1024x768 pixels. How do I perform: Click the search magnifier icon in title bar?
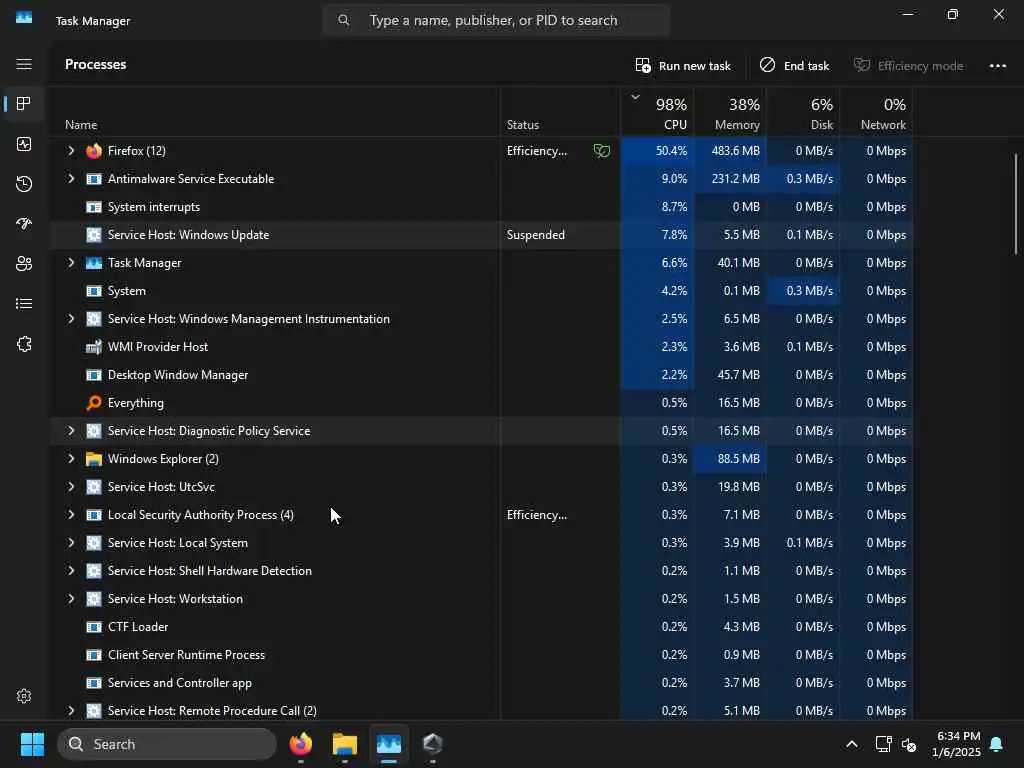pos(344,20)
